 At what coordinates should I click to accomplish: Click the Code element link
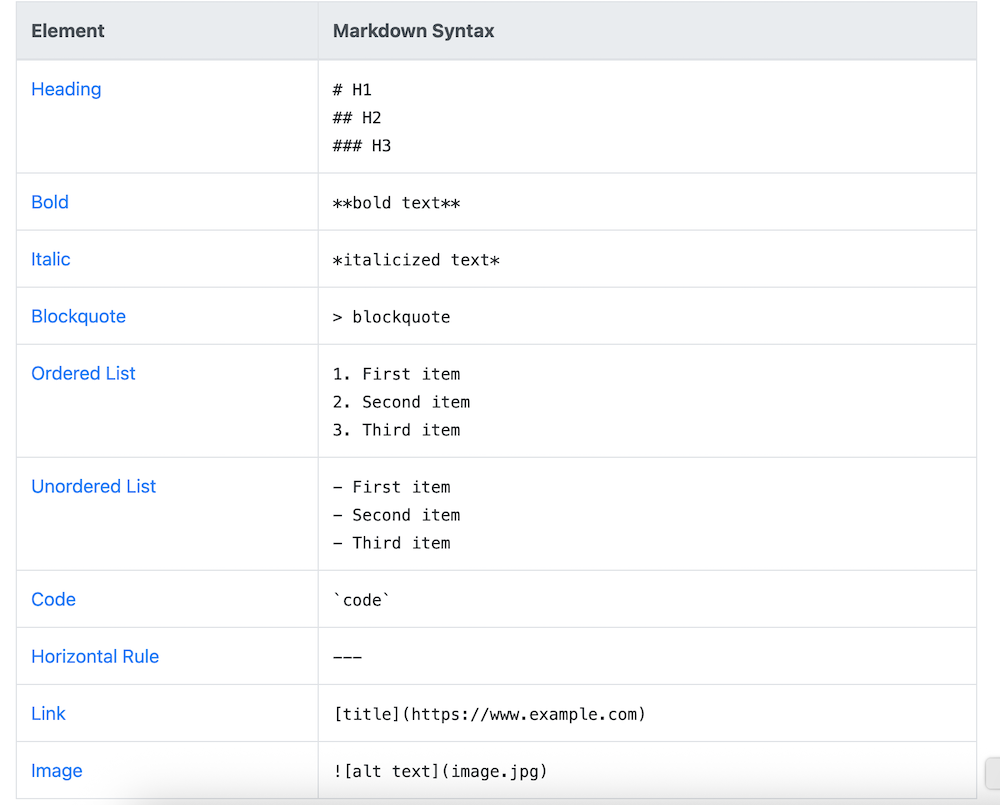(x=53, y=599)
